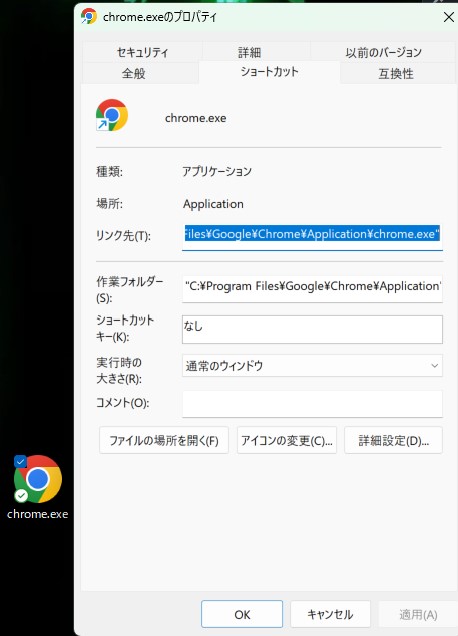Click the Application location value text
Image resolution: width=458 pixels, height=636 pixels.
[213, 204]
